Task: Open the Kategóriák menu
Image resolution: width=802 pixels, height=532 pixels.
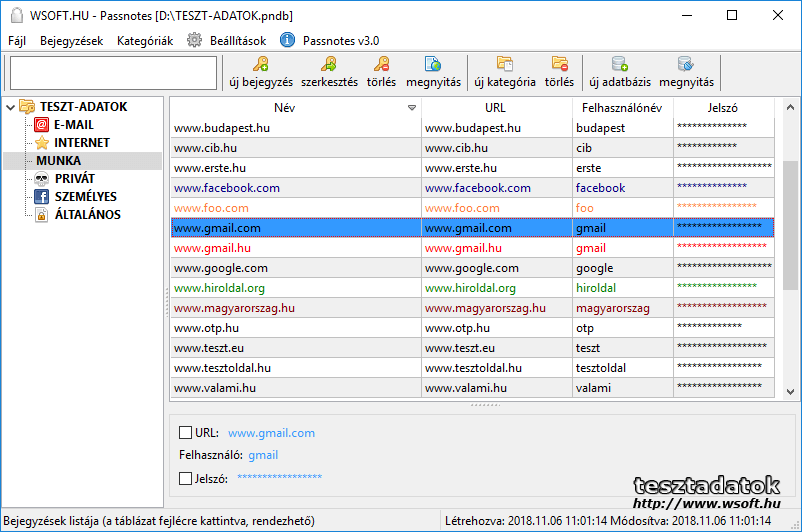Action: [x=145, y=40]
